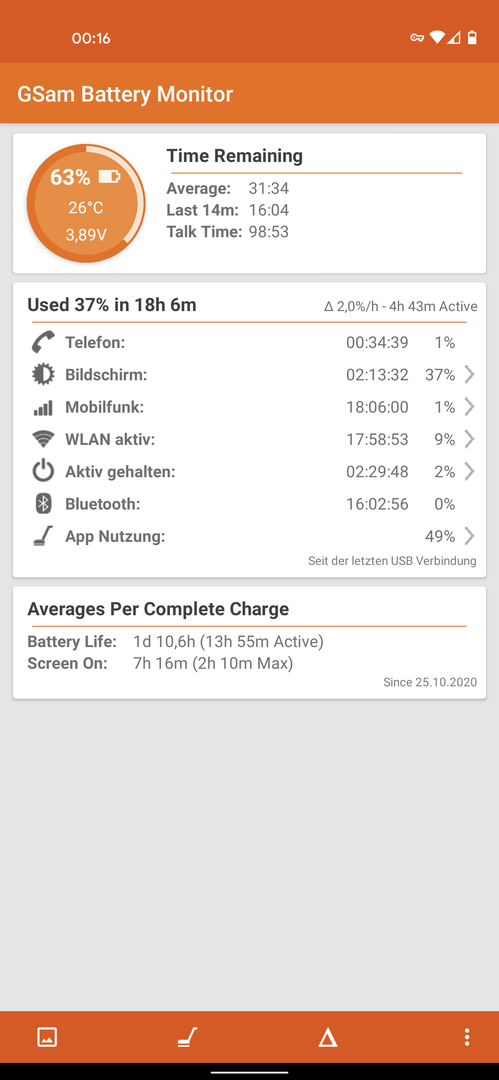The width and height of the screenshot is (499, 1080).
Task: Expand Mobilfunk details chevron
Action: pos(469,407)
